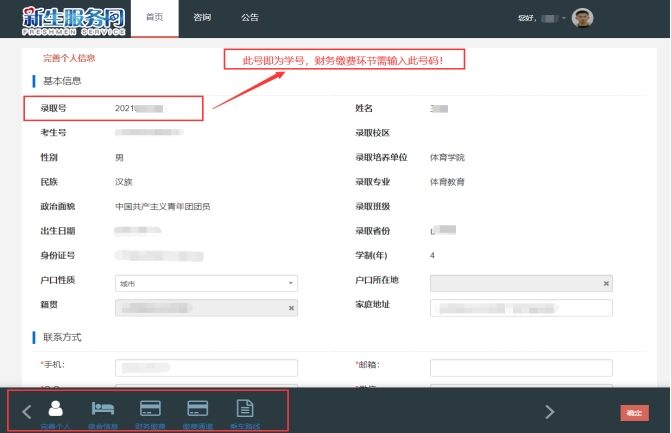Screen dimensions: 671x433
Task: Focus the 邮箱 input field
Action: (x=521, y=367)
